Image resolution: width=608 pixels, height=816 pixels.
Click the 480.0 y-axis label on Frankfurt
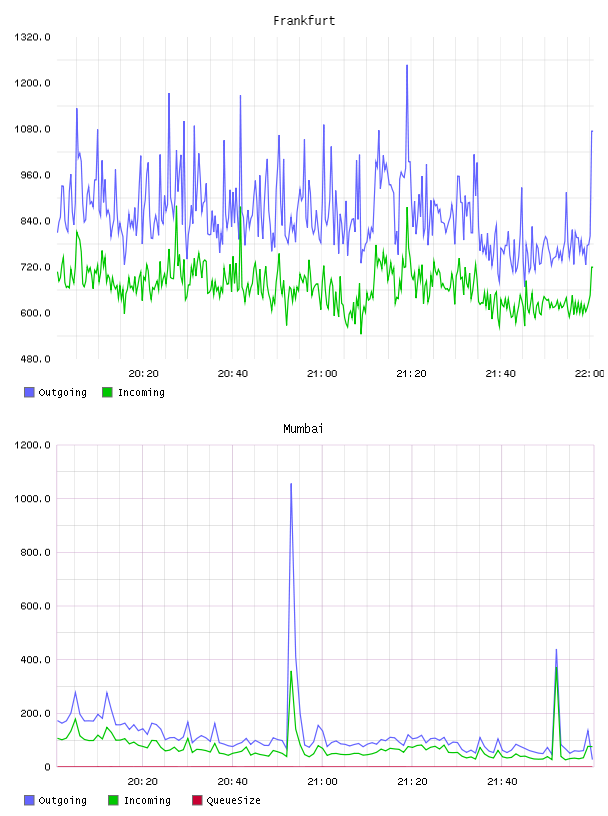tap(35, 359)
